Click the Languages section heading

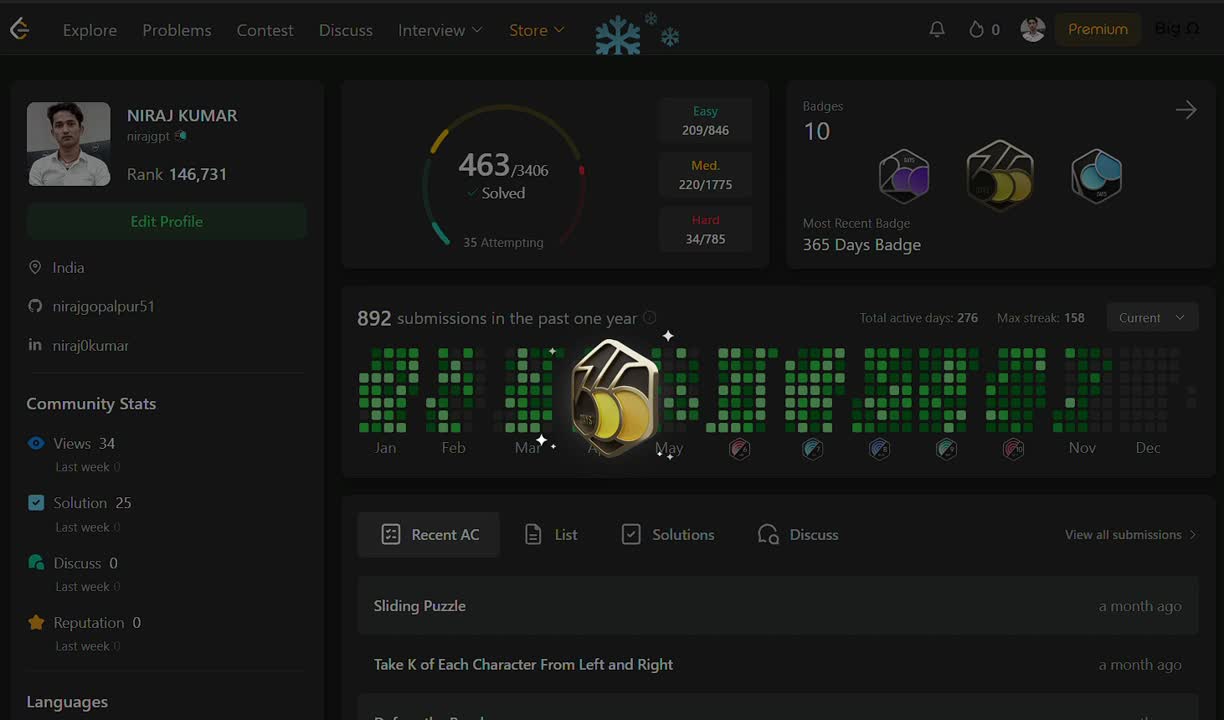(x=67, y=702)
